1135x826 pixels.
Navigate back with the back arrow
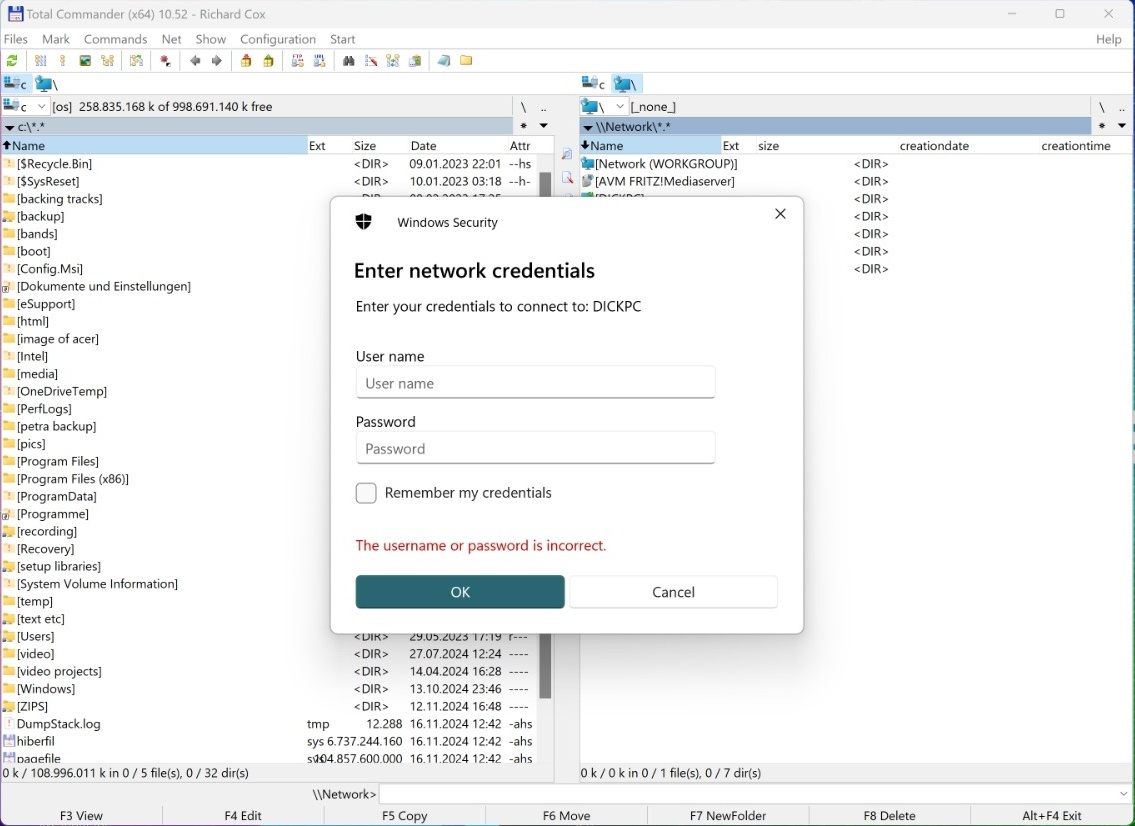195,60
